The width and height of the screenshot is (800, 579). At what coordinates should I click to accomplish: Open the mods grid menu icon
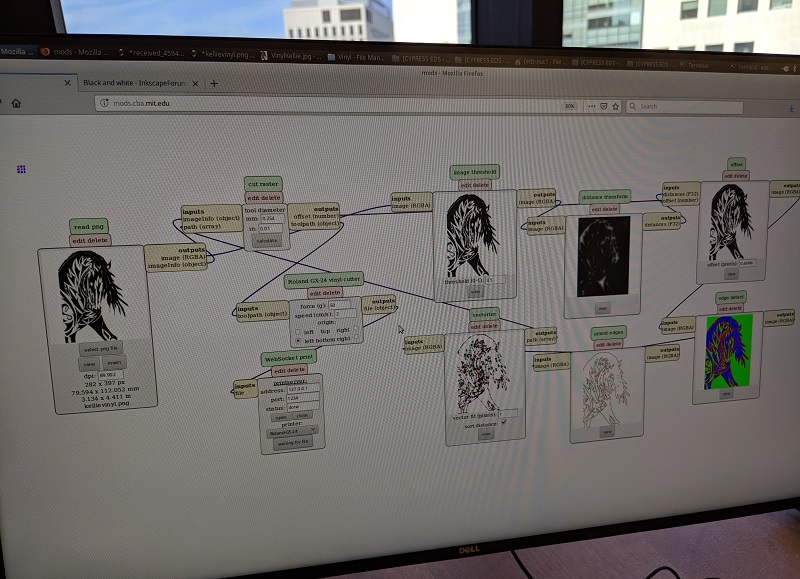click(x=21, y=169)
